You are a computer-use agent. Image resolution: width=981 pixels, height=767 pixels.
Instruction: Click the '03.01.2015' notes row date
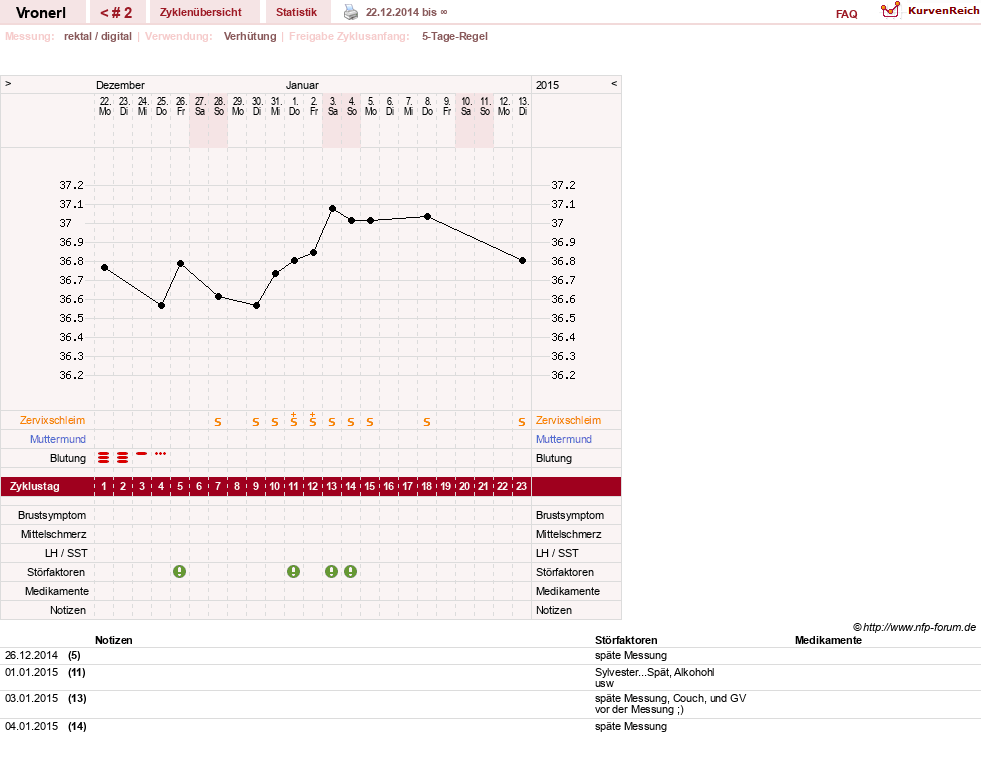(31, 698)
